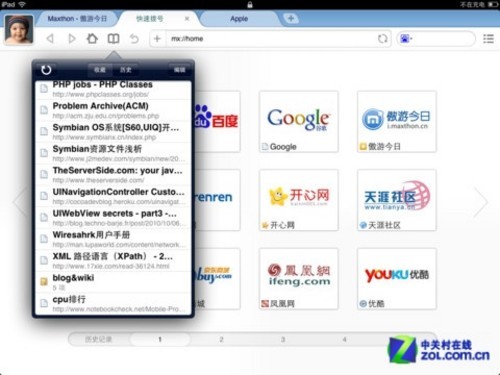Open the 傲游今日 speed dial tile

pos(397,121)
